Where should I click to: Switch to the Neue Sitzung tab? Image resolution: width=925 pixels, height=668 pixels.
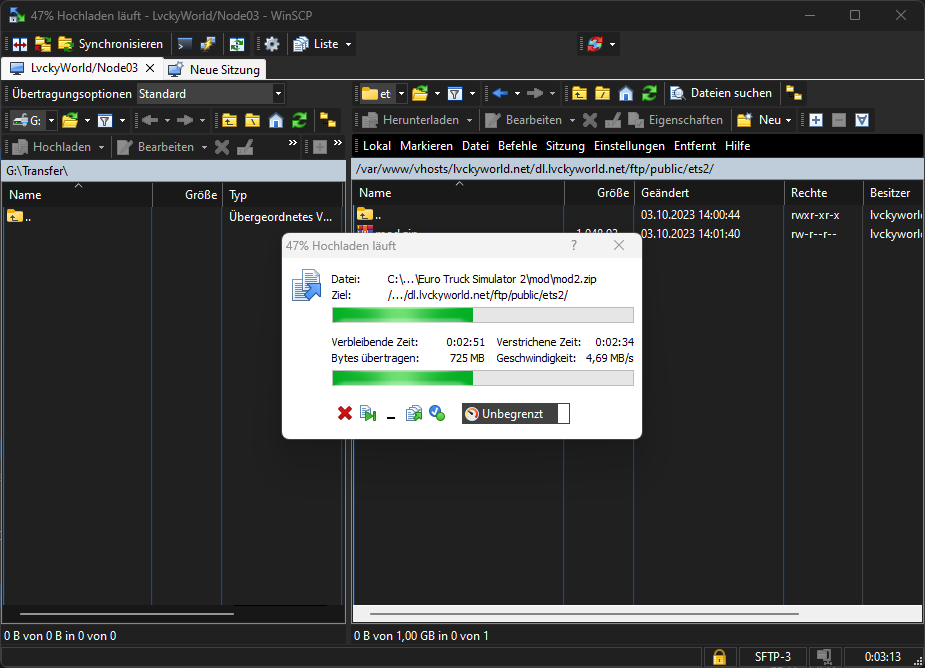click(x=215, y=69)
